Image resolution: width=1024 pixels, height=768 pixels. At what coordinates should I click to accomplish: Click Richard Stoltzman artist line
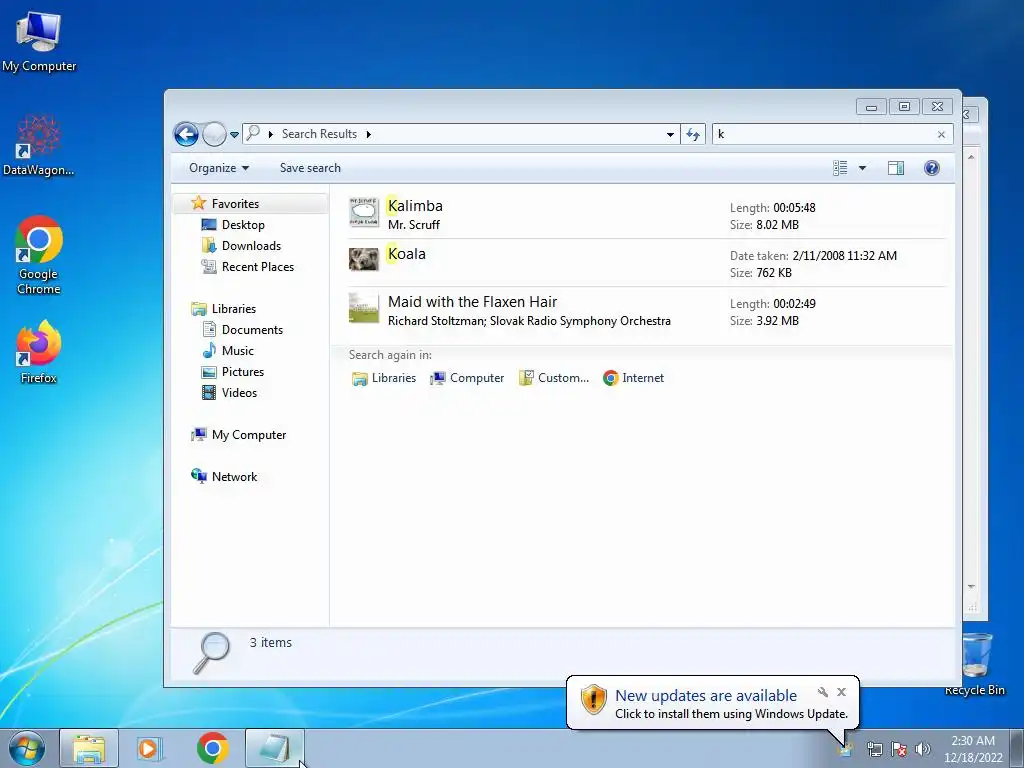click(x=529, y=321)
